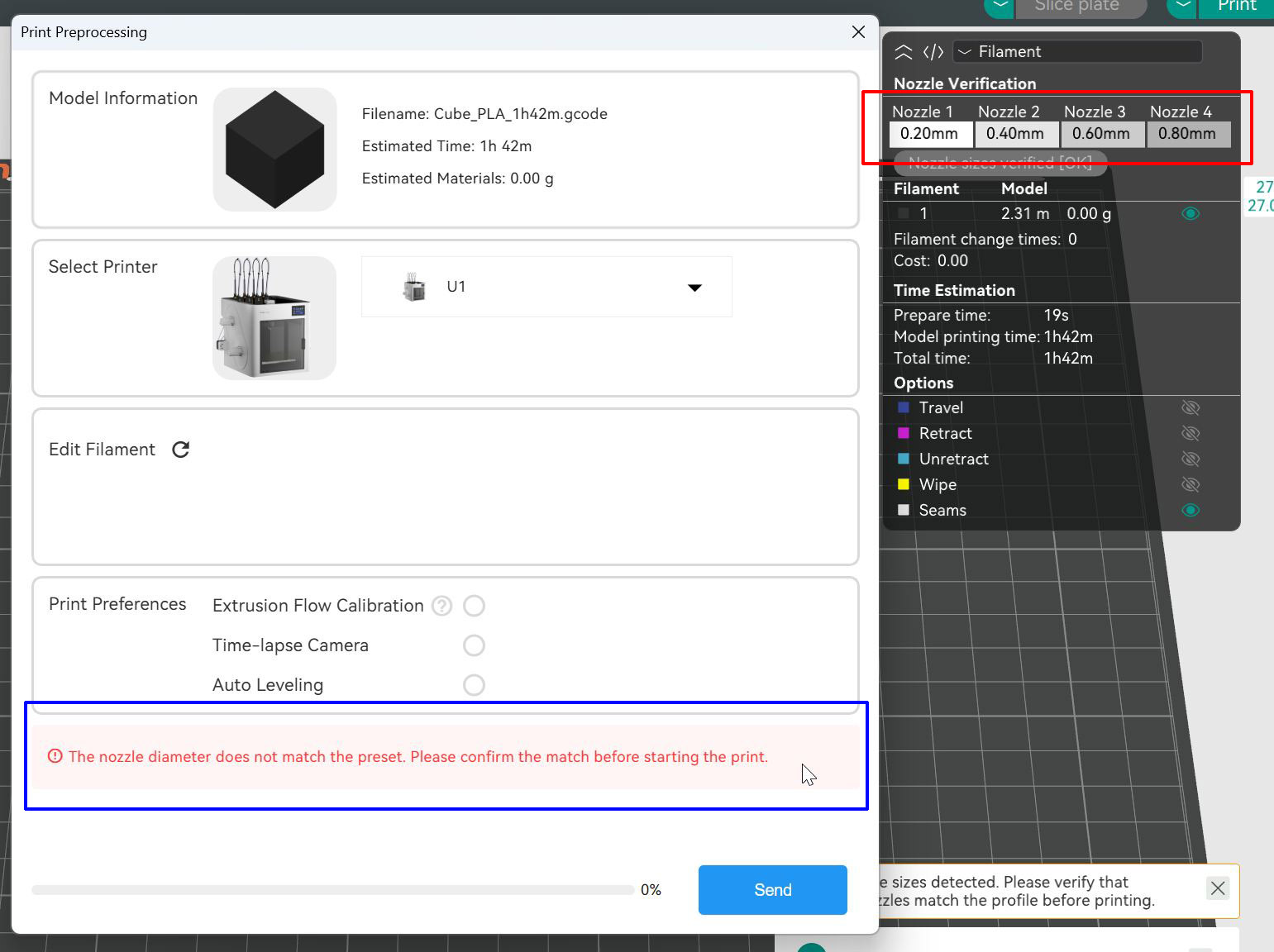
Task: Show Travel moves with eye icon
Action: click(1190, 407)
